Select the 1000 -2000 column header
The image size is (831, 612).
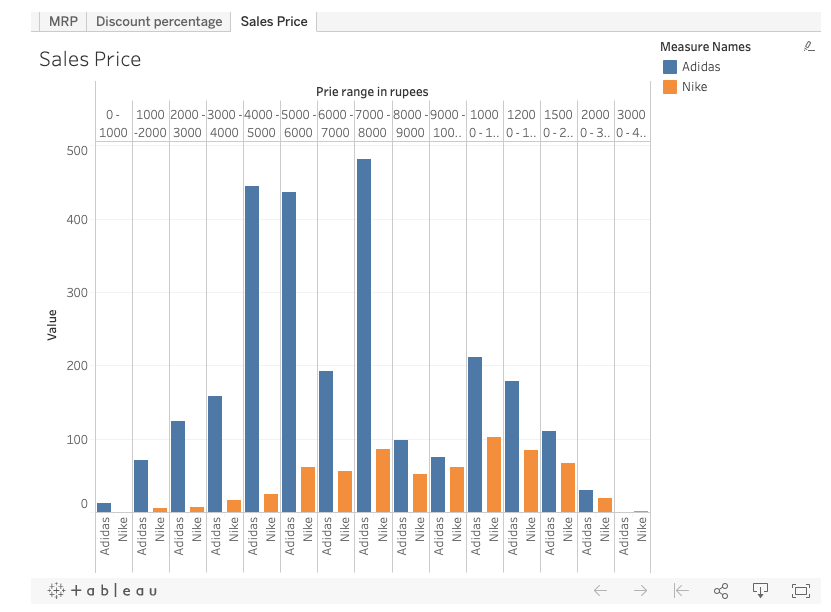(151, 123)
